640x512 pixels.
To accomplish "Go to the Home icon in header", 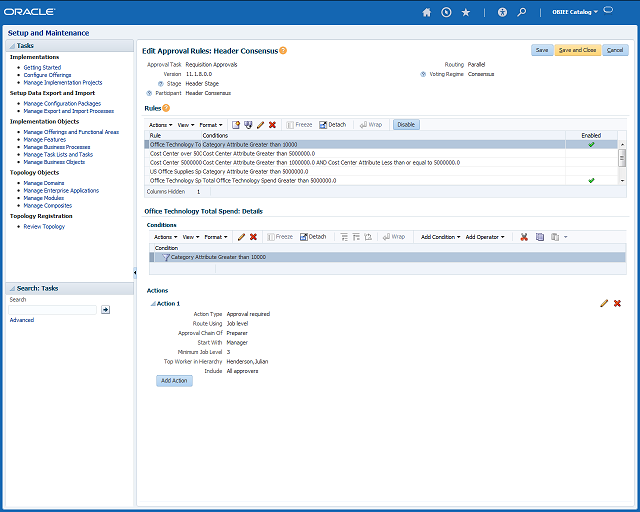I will 427,12.
